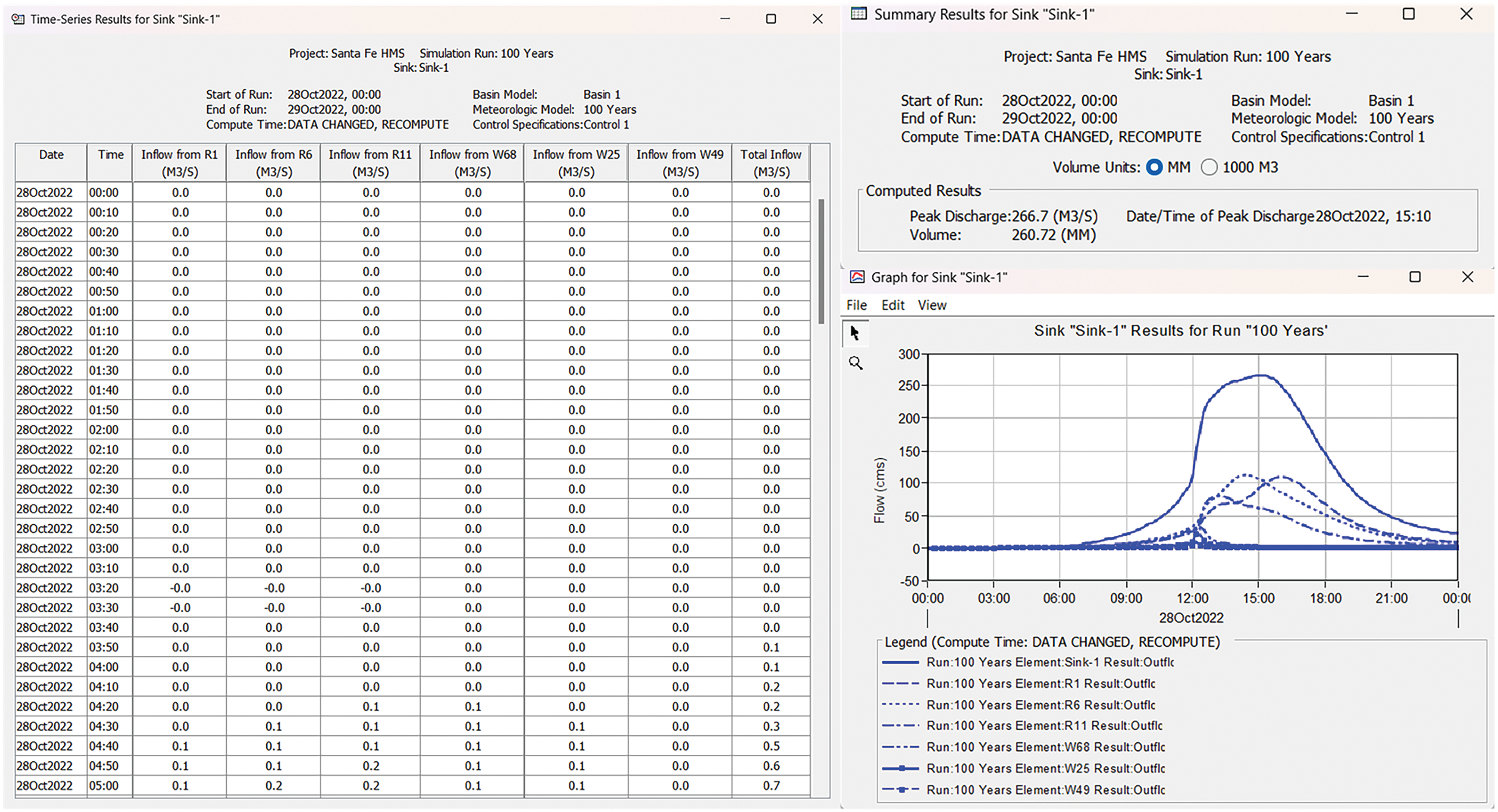Select the 05:00 Total Inflow cell showing 0.7
This screenshot has width=1498, height=812.
coord(771,786)
